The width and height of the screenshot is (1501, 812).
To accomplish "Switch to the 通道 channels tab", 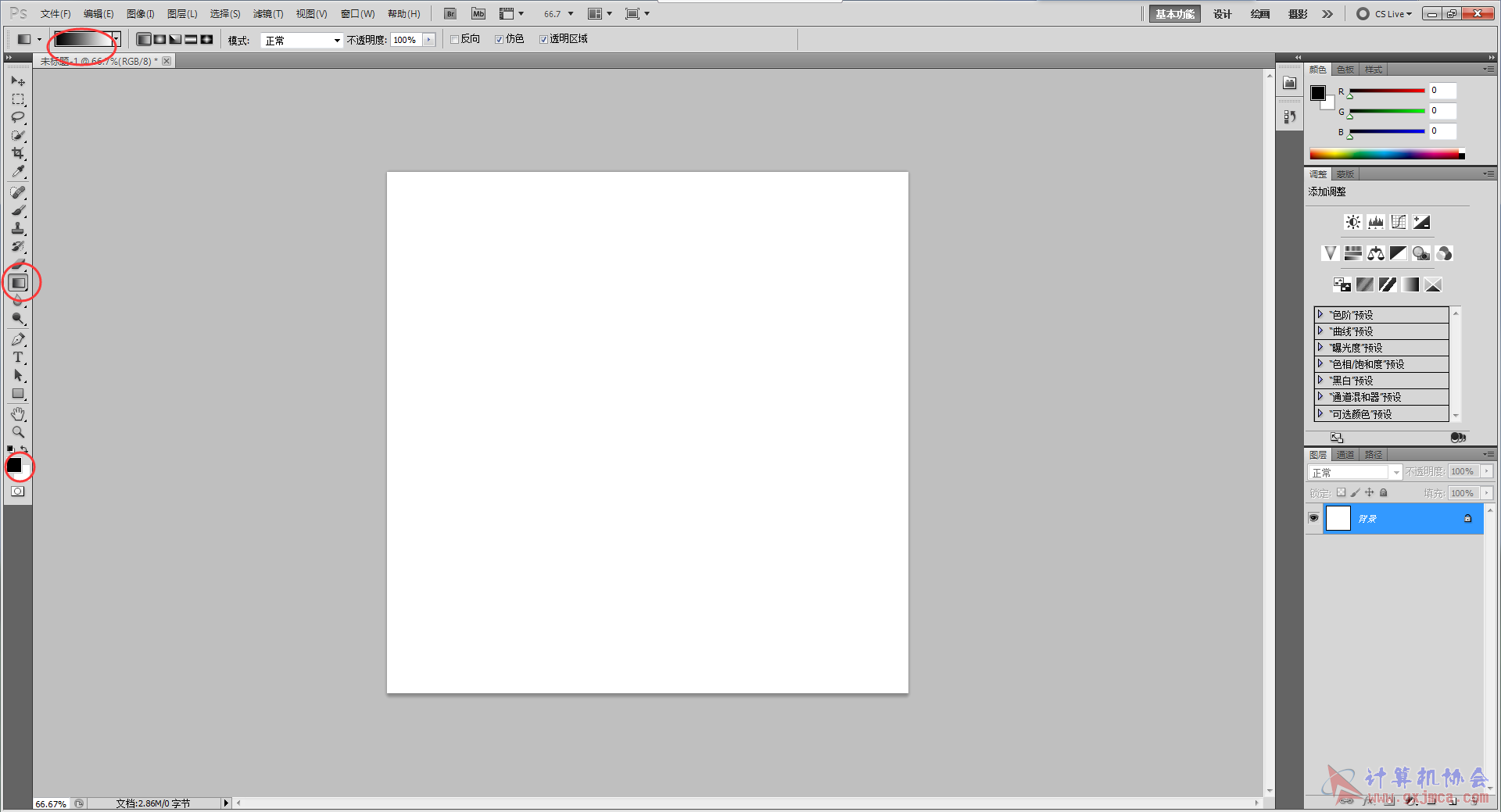I will 1345,455.
